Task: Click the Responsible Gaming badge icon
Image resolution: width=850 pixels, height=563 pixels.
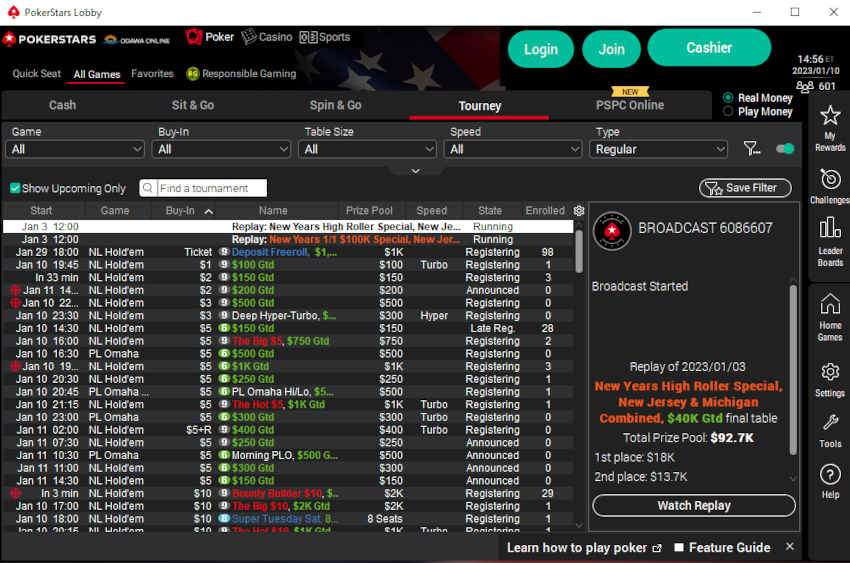Action: coord(192,74)
